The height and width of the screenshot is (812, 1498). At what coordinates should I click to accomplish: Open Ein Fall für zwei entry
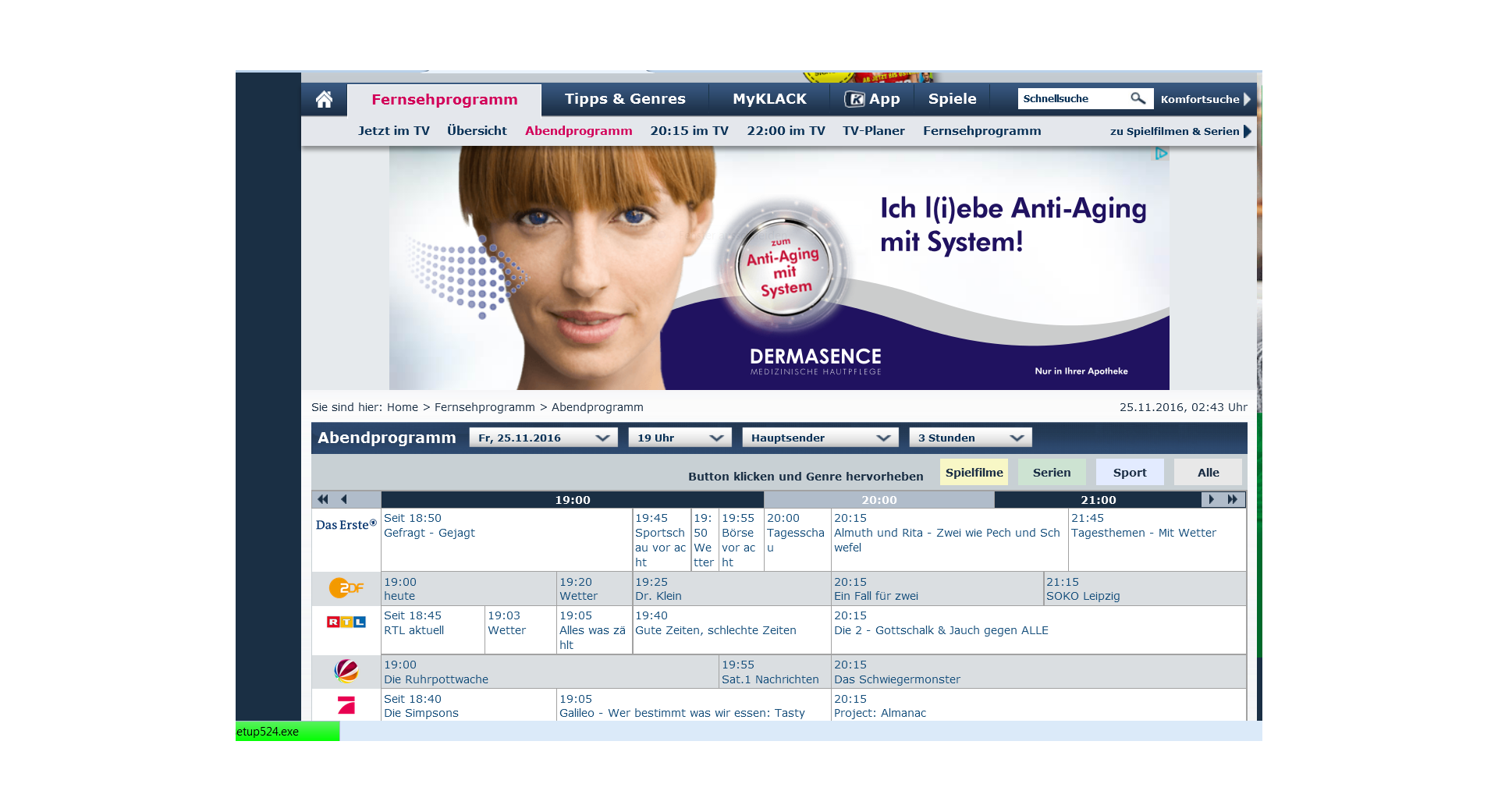click(x=937, y=589)
